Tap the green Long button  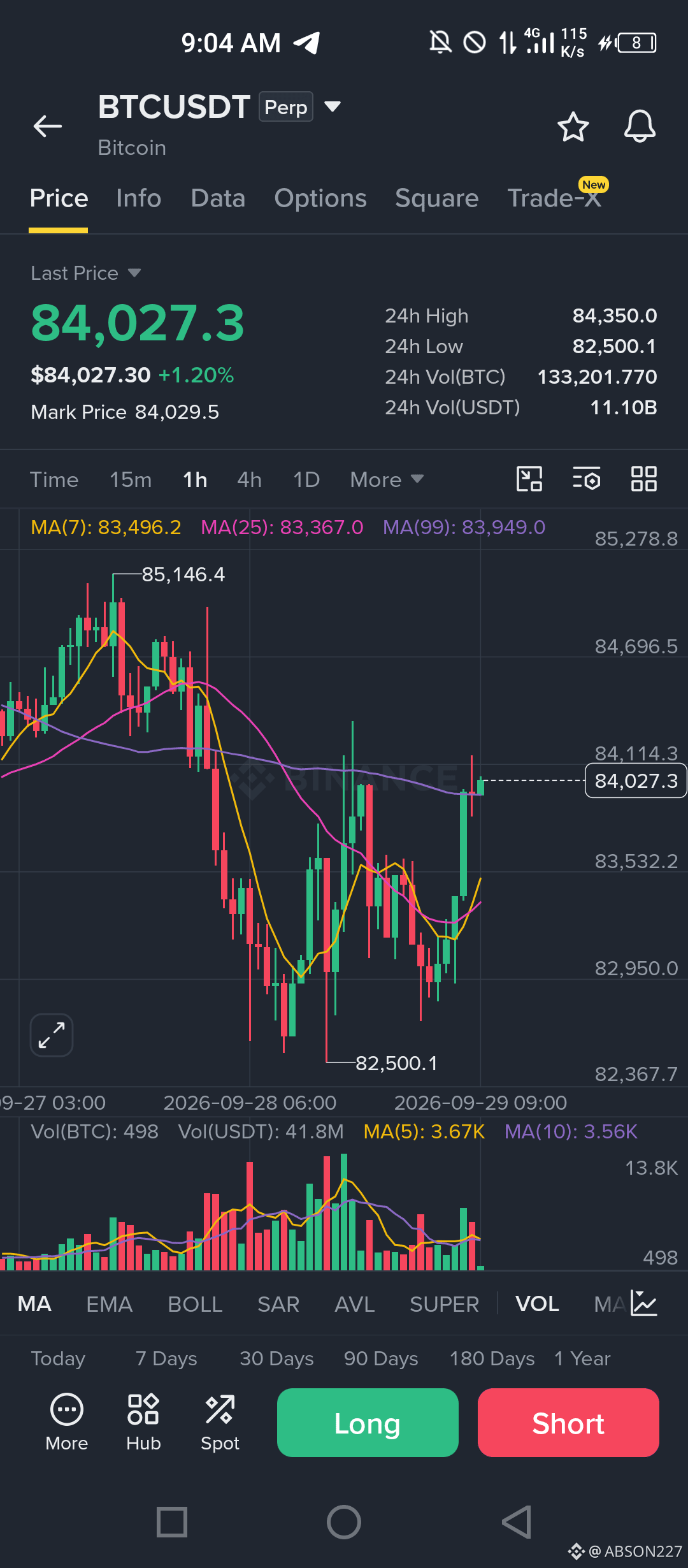click(x=368, y=1423)
